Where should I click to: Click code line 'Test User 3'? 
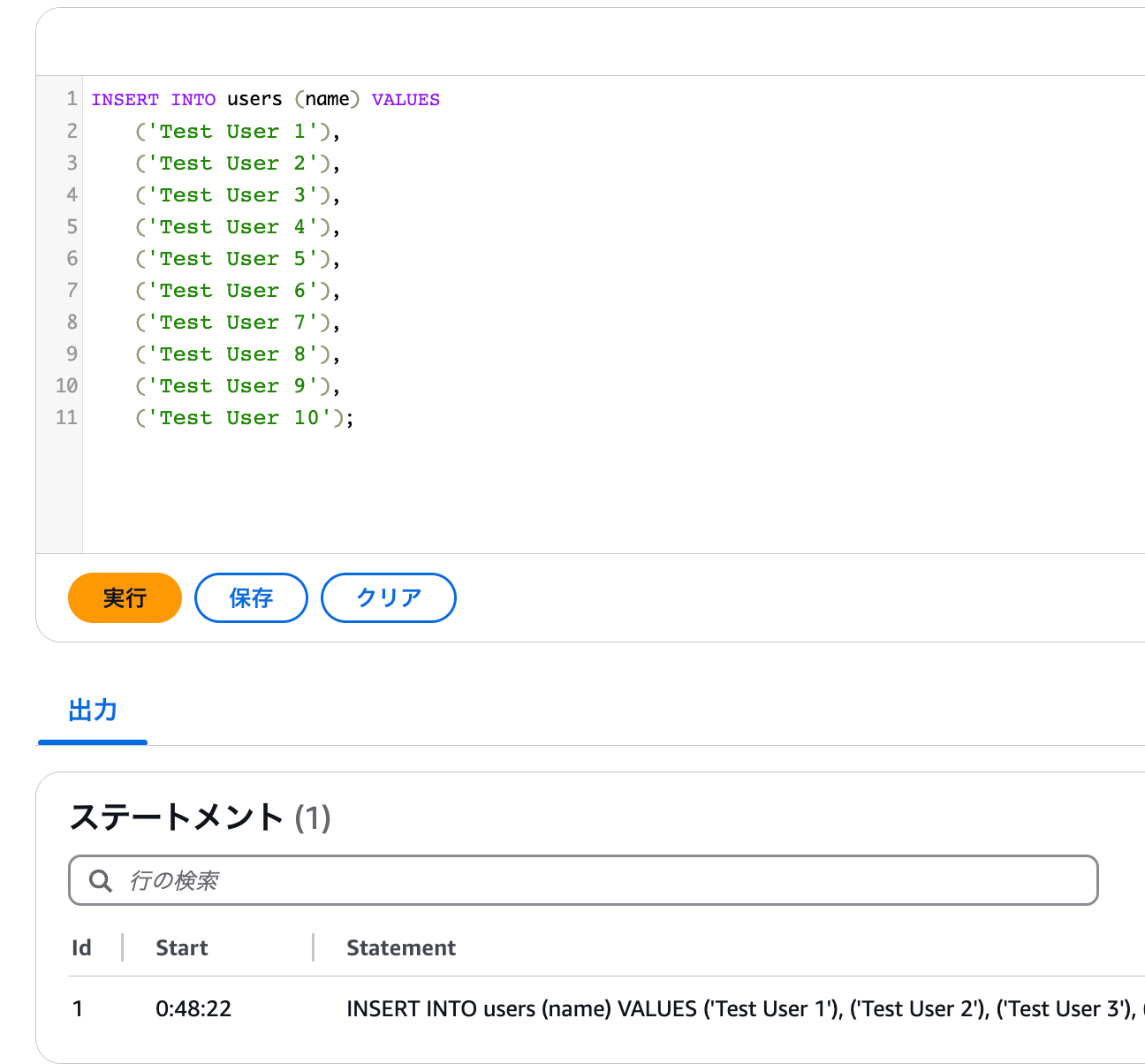coord(238,194)
